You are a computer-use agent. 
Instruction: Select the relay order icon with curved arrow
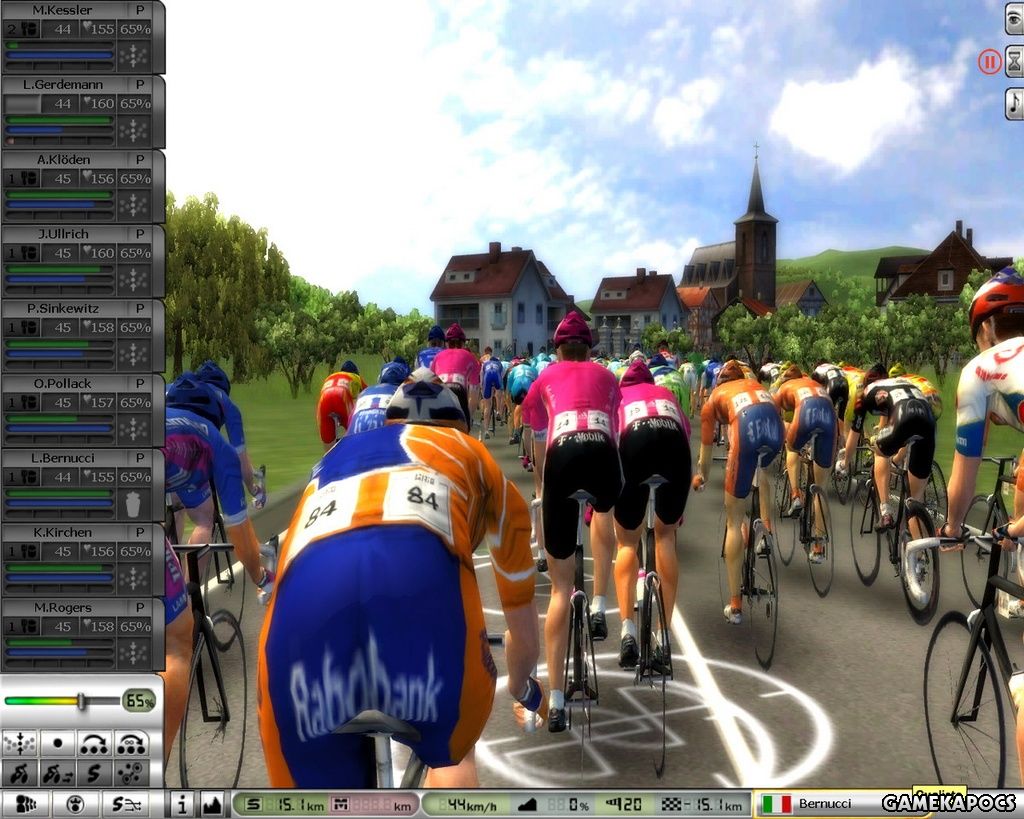[95, 743]
